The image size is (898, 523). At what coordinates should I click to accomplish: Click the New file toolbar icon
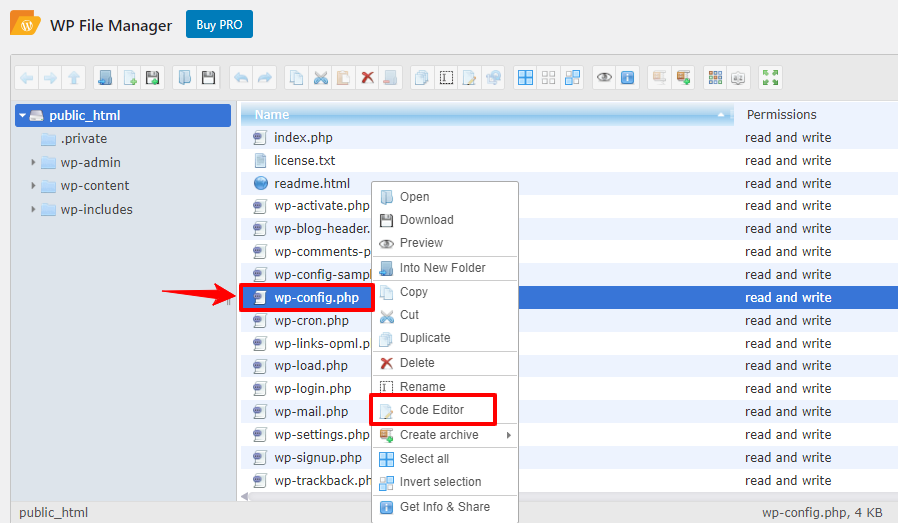pos(128,77)
